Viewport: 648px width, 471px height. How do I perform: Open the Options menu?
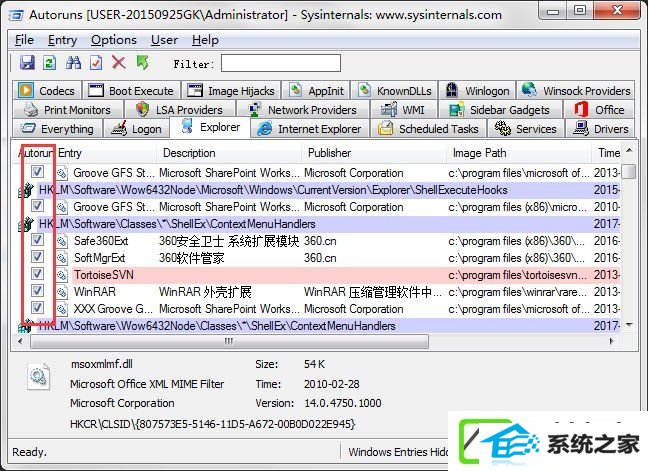pos(114,40)
